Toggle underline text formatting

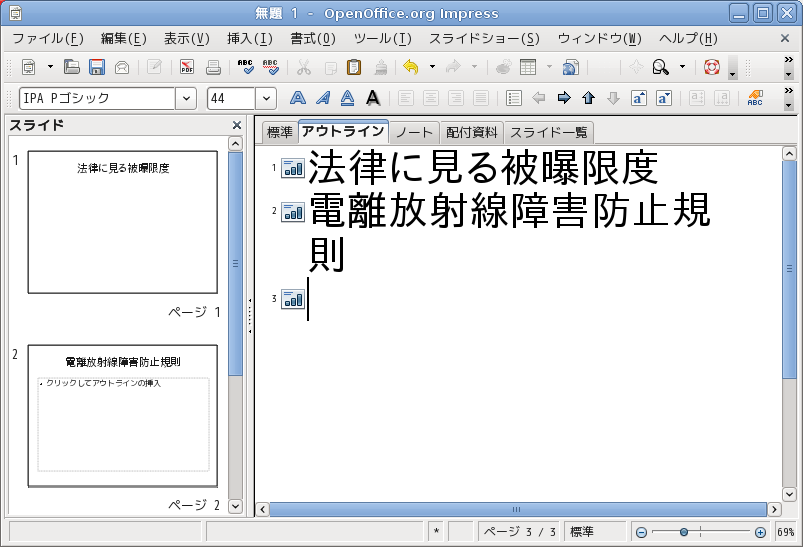coord(348,98)
